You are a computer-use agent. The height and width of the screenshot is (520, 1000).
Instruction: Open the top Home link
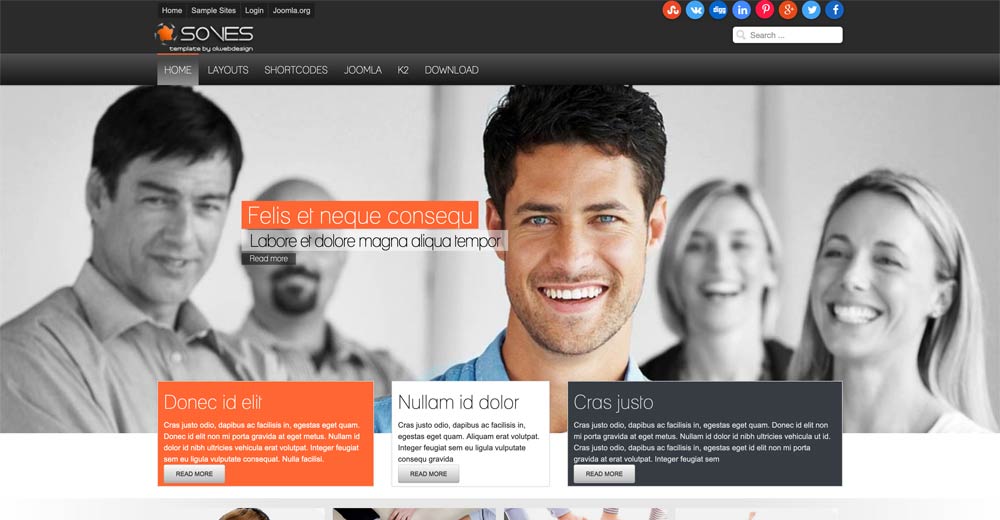[172, 10]
